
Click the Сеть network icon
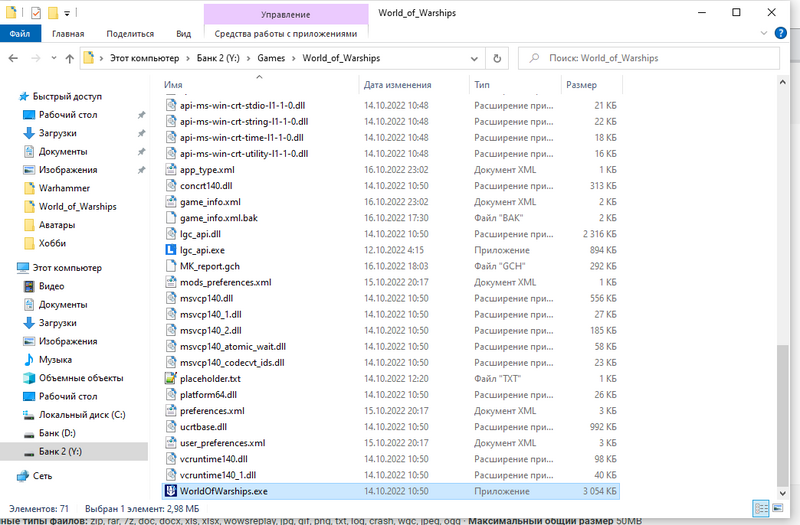(23, 476)
